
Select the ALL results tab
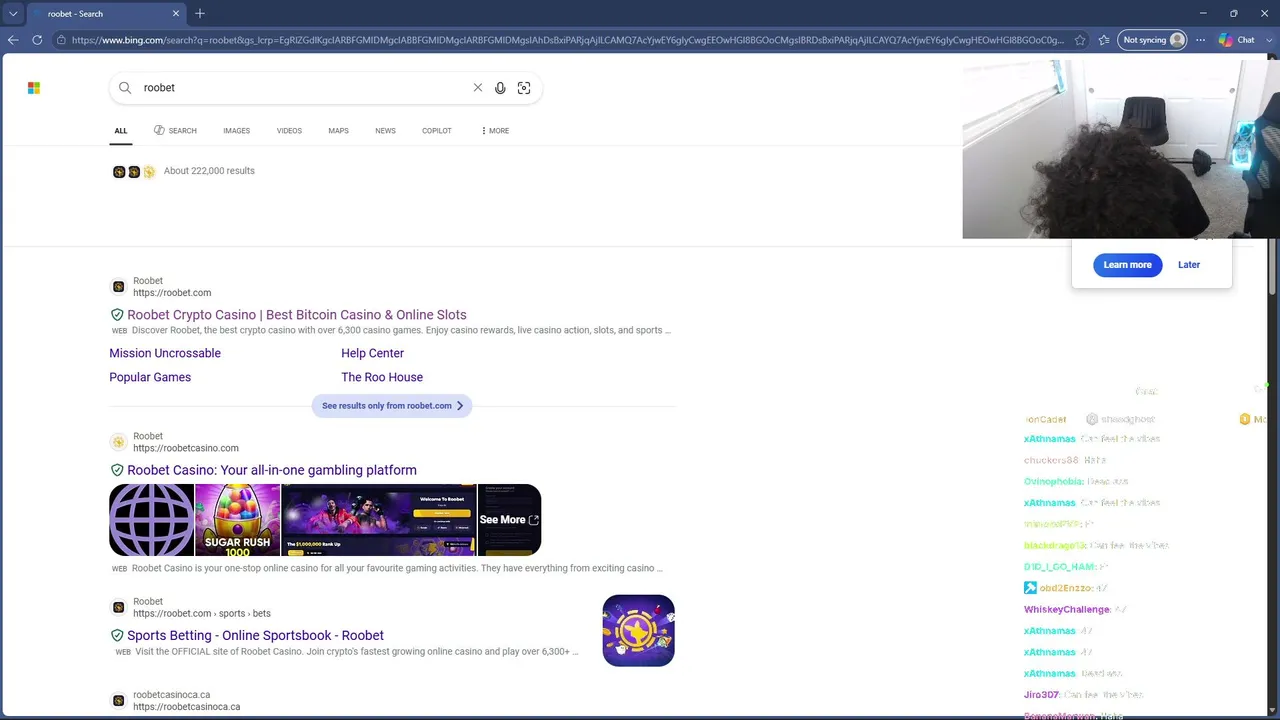click(x=121, y=131)
